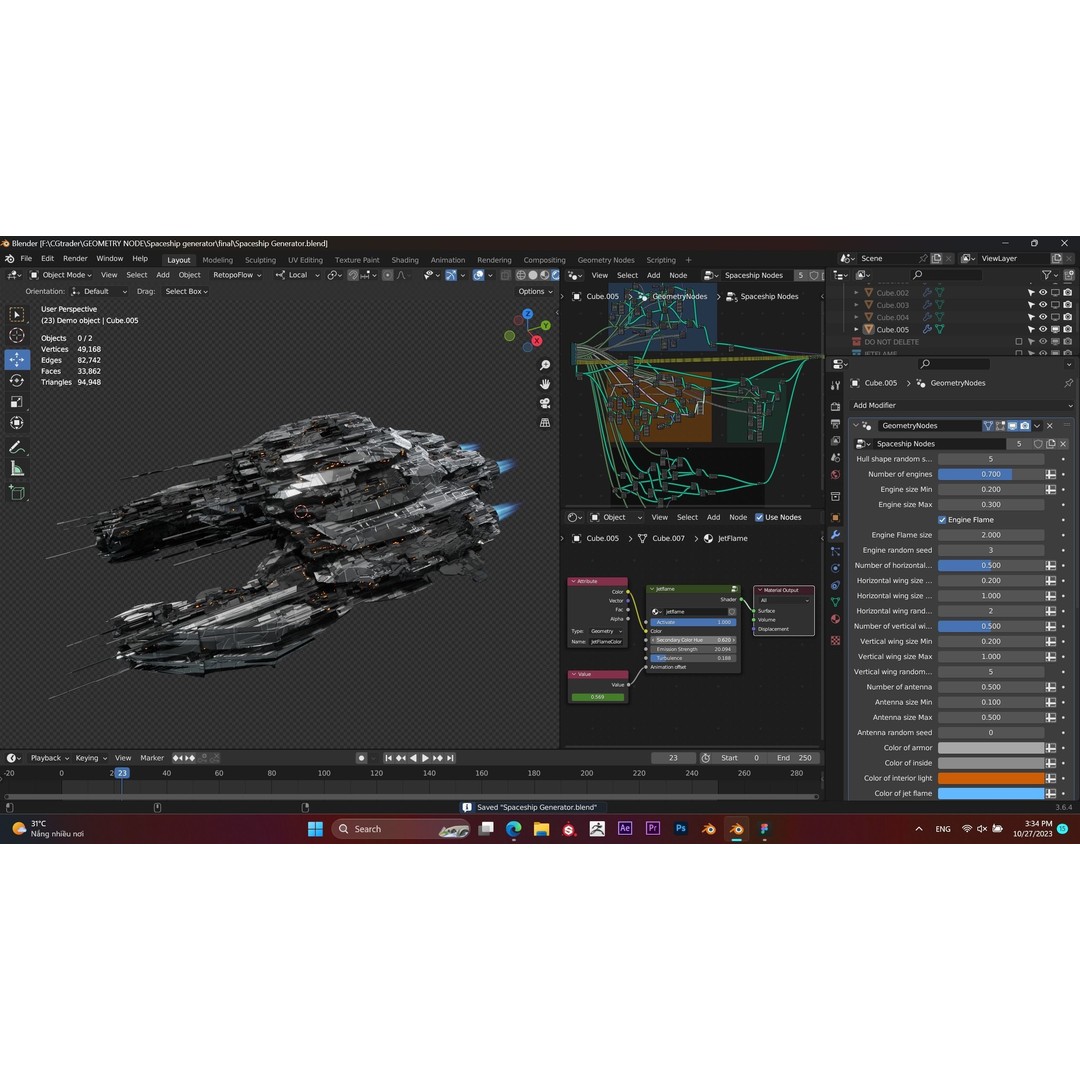Hide Cube.005 with its eye icon
Screen dimensions: 1080x1080
pyautogui.click(x=1043, y=330)
